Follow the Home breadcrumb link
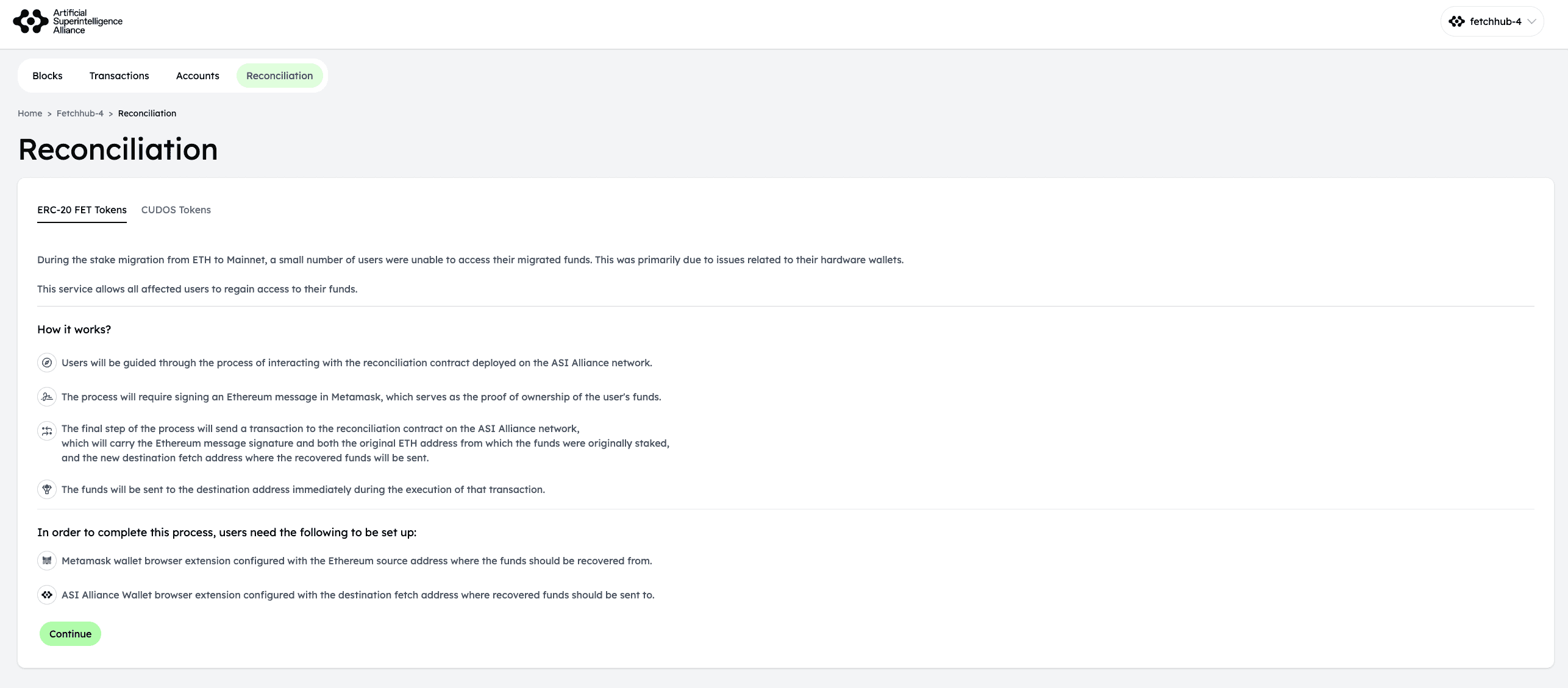Viewport: 1568px width, 688px height. pyautogui.click(x=30, y=113)
